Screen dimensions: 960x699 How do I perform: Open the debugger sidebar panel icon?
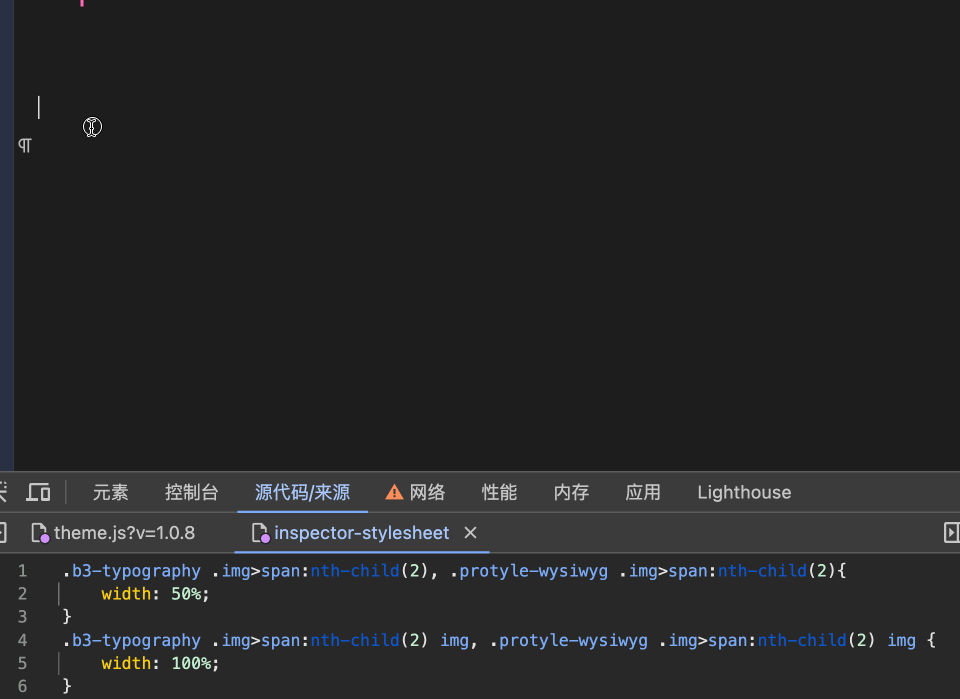pos(951,532)
